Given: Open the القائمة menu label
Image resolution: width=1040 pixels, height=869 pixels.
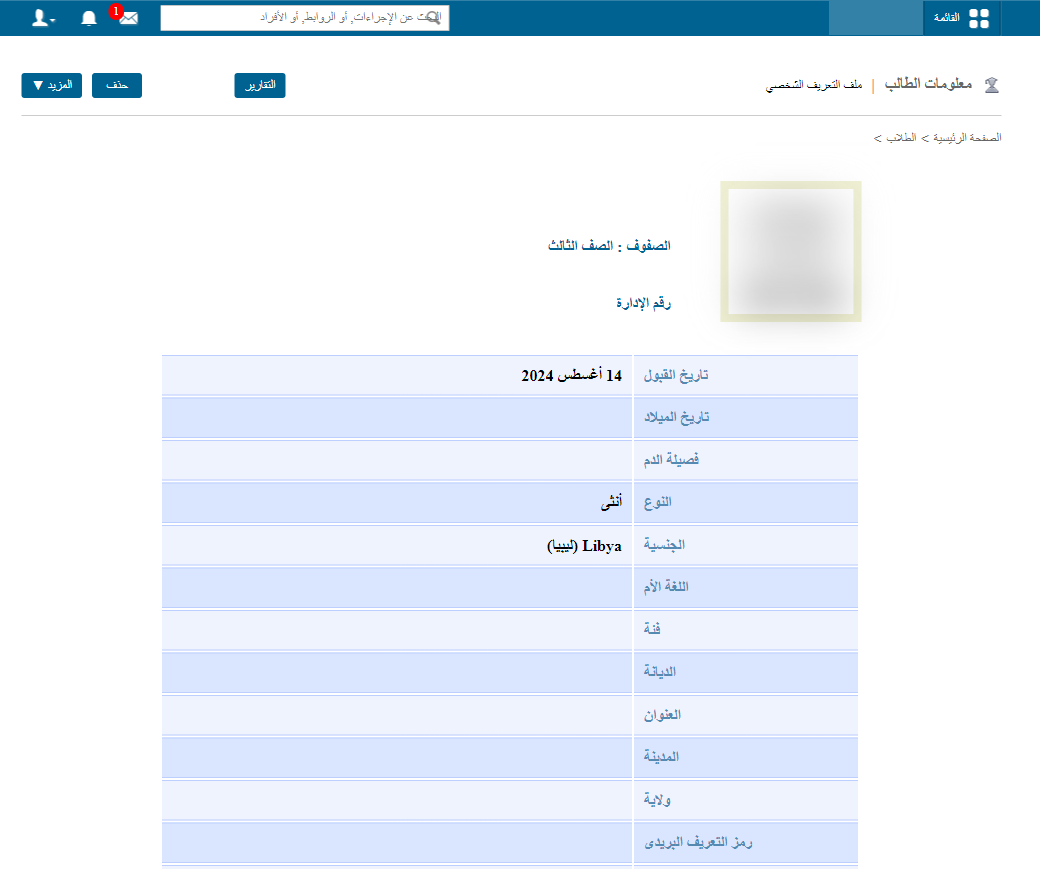Looking at the screenshot, I should [x=946, y=18].
